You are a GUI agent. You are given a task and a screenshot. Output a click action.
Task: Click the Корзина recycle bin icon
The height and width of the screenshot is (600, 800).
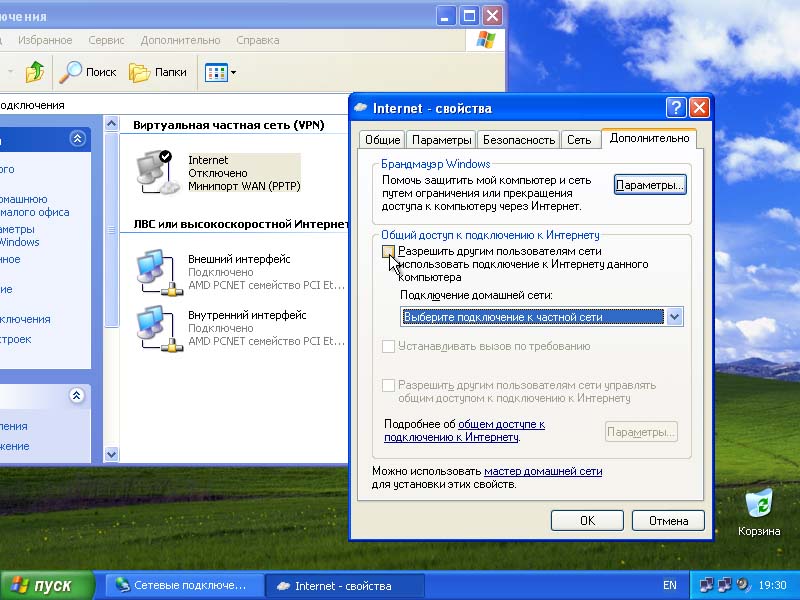pos(759,505)
